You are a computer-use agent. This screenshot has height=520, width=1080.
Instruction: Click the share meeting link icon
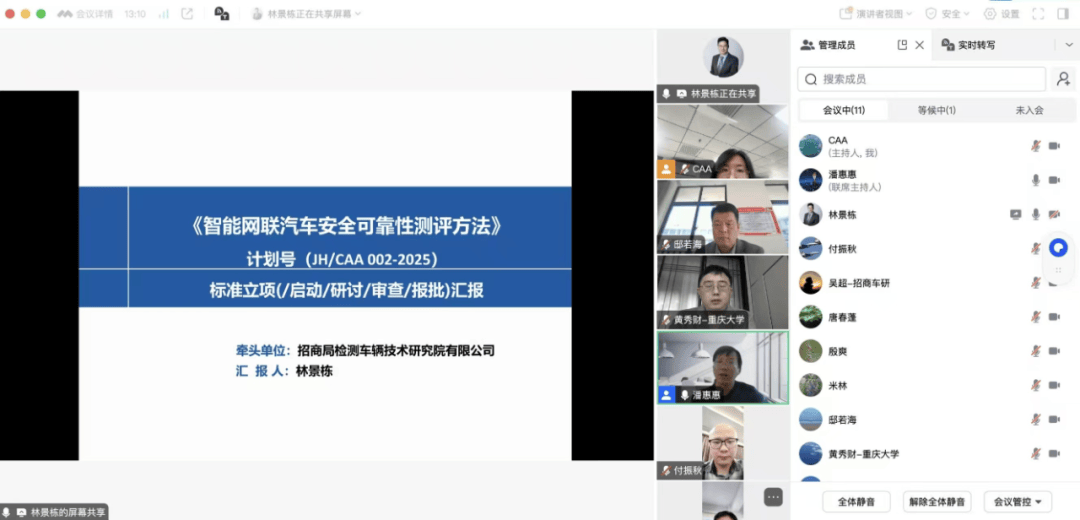[187, 14]
